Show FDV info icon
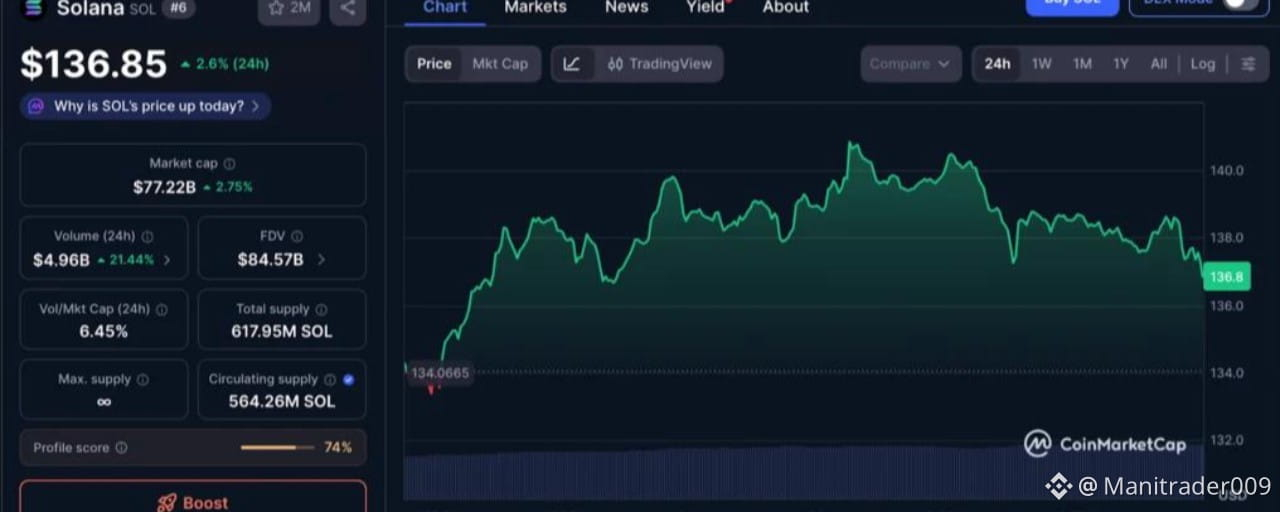The height and width of the screenshot is (512, 1280). [x=297, y=237]
